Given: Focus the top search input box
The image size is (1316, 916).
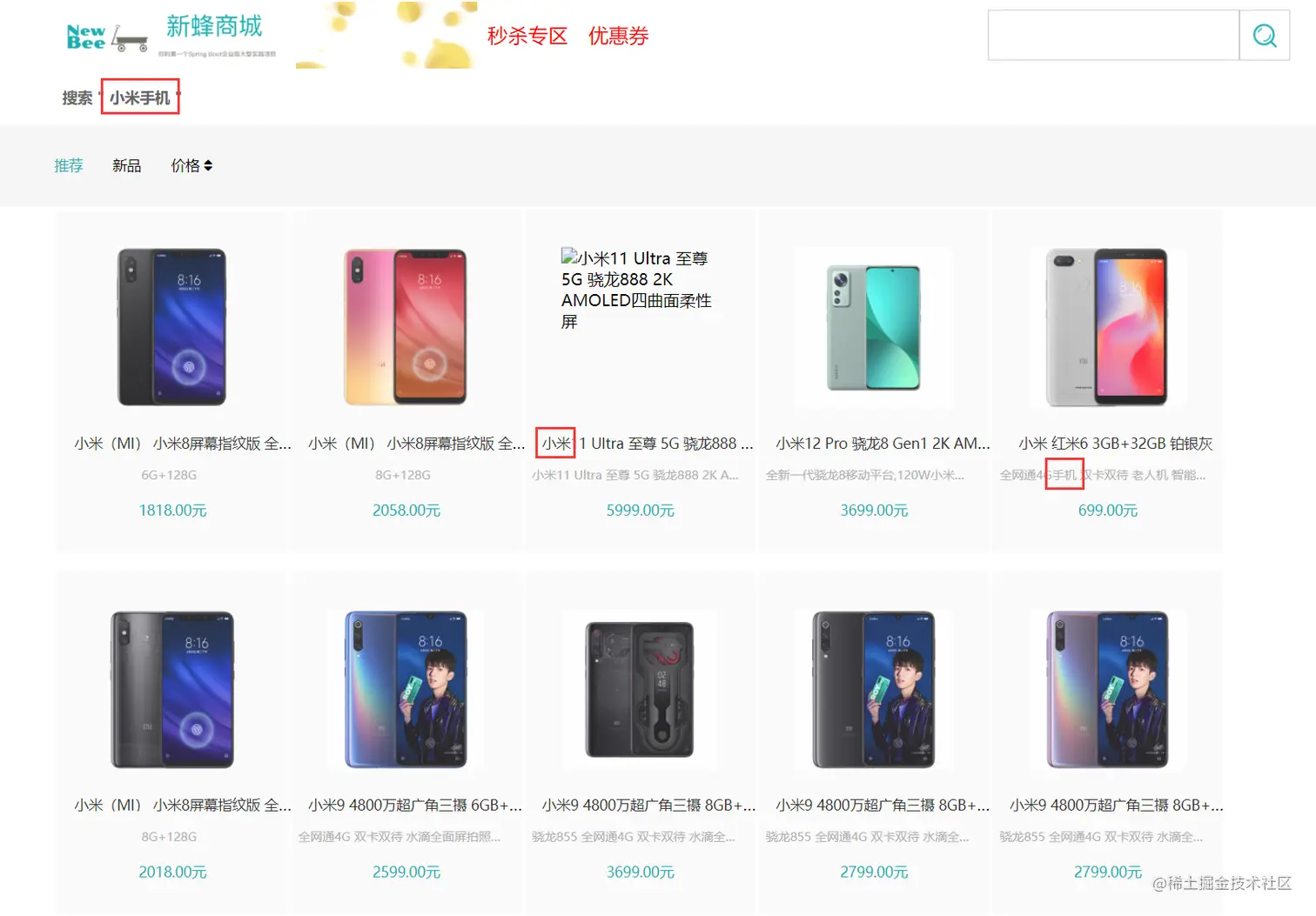Looking at the screenshot, I should (x=1113, y=36).
